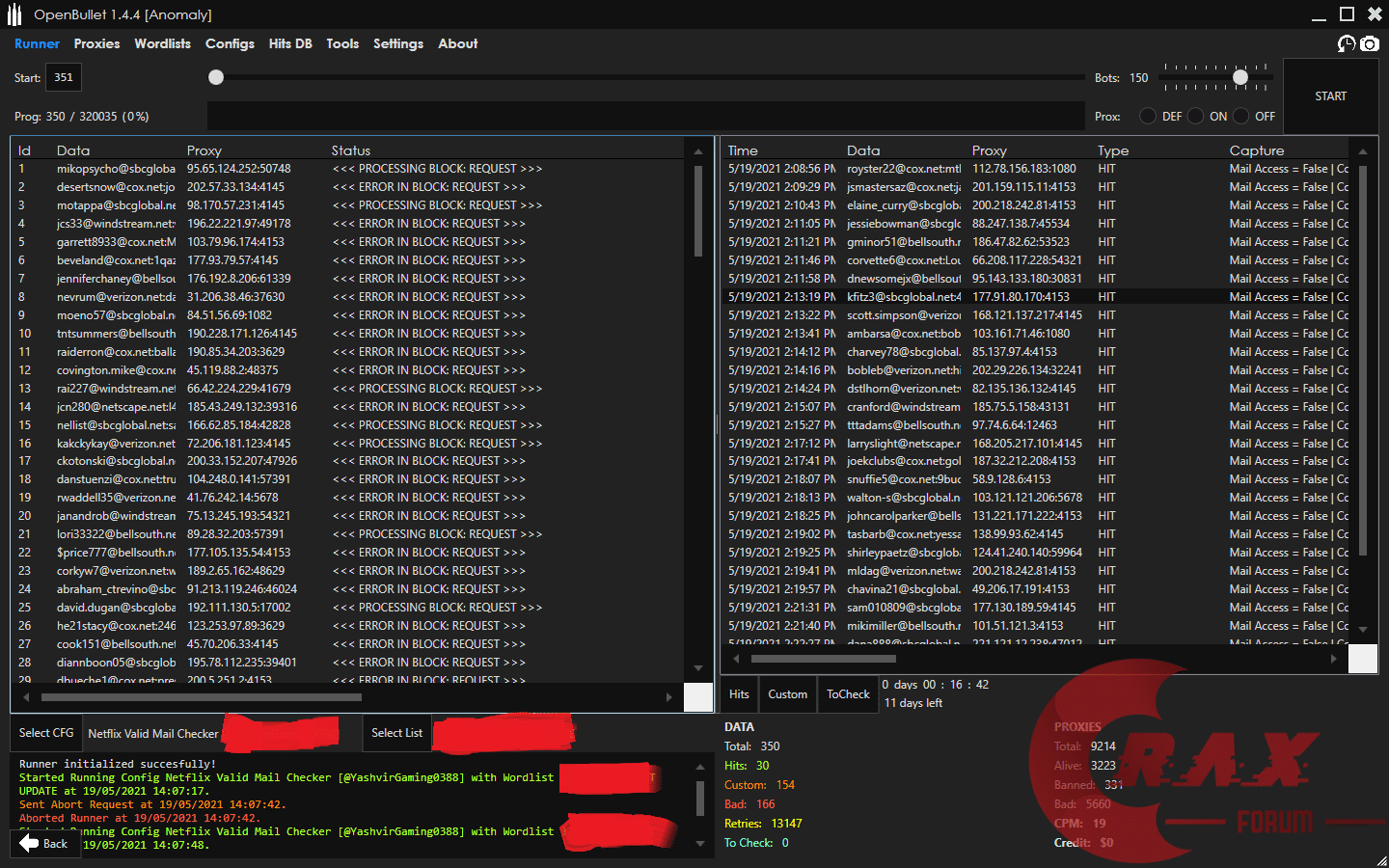The image size is (1389, 868).
Task: Select the ON proxy mode radio button
Action: tap(1195, 116)
